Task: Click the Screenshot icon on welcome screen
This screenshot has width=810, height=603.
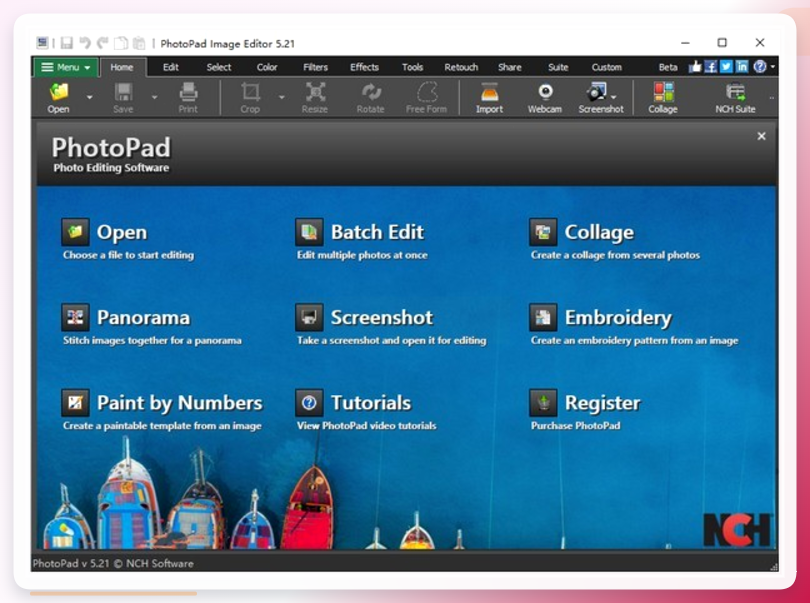Action: click(x=309, y=317)
